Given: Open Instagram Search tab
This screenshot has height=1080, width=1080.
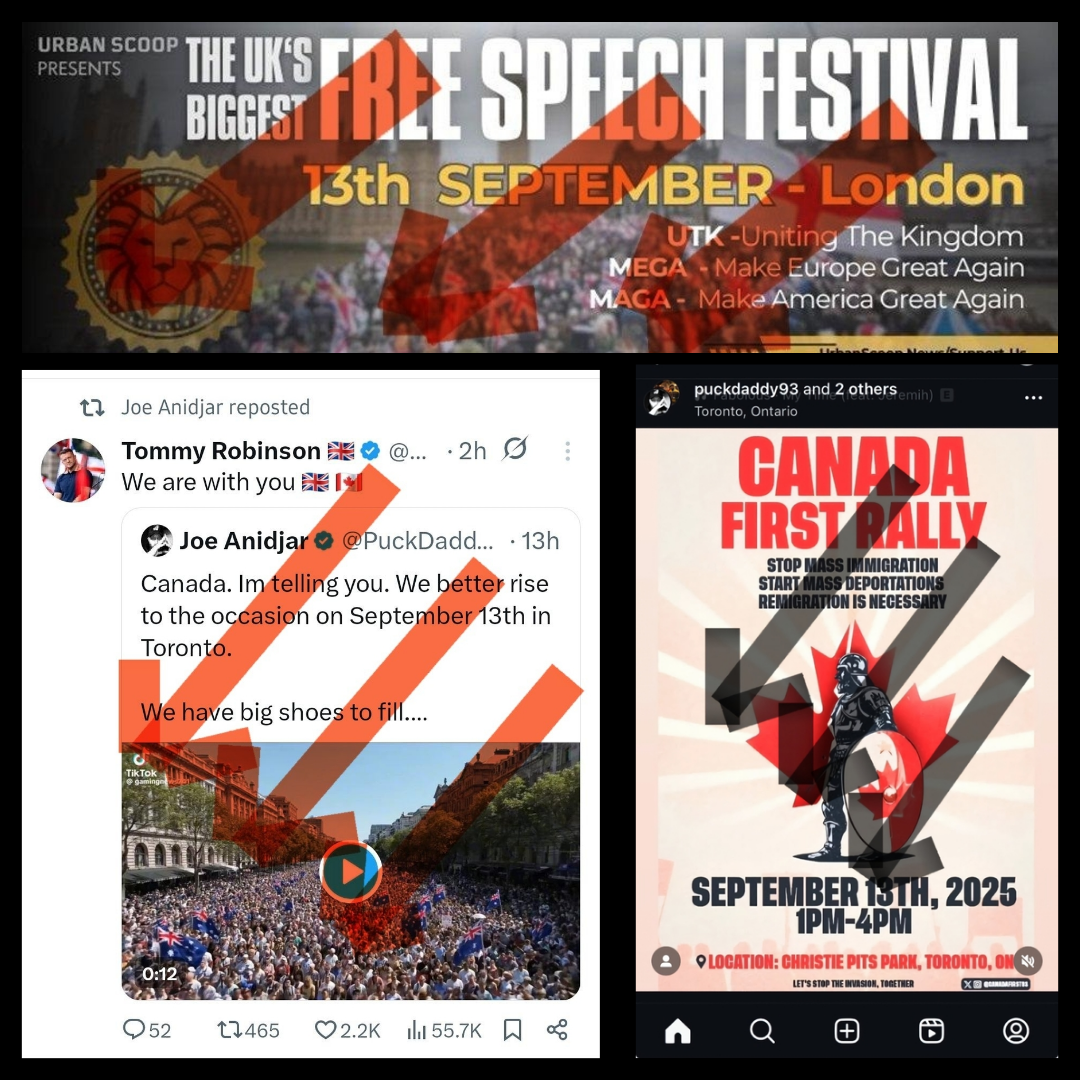Looking at the screenshot, I should 762,1030.
